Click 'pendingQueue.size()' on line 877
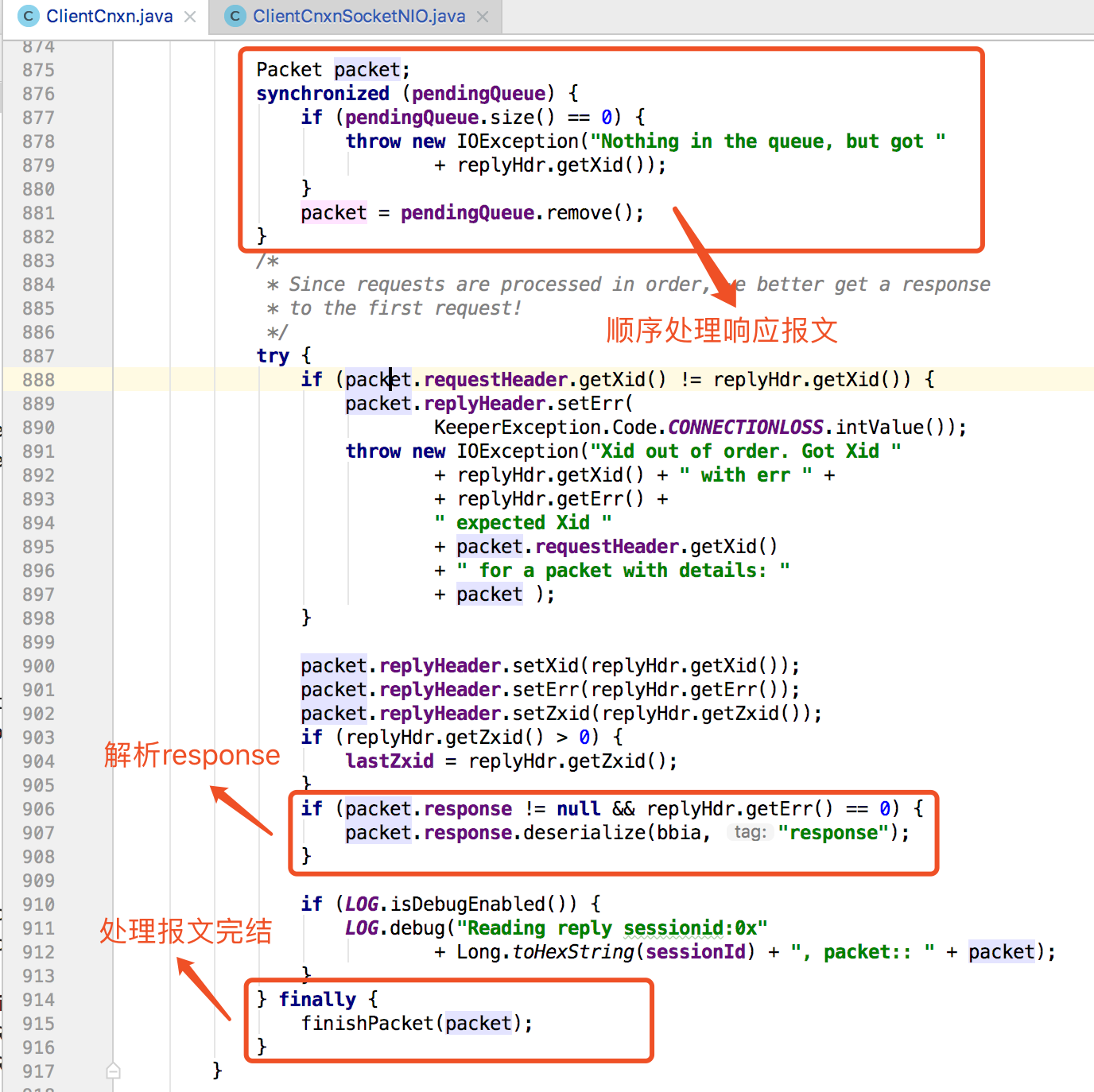1094x1092 pixels. tap(450, 118)
